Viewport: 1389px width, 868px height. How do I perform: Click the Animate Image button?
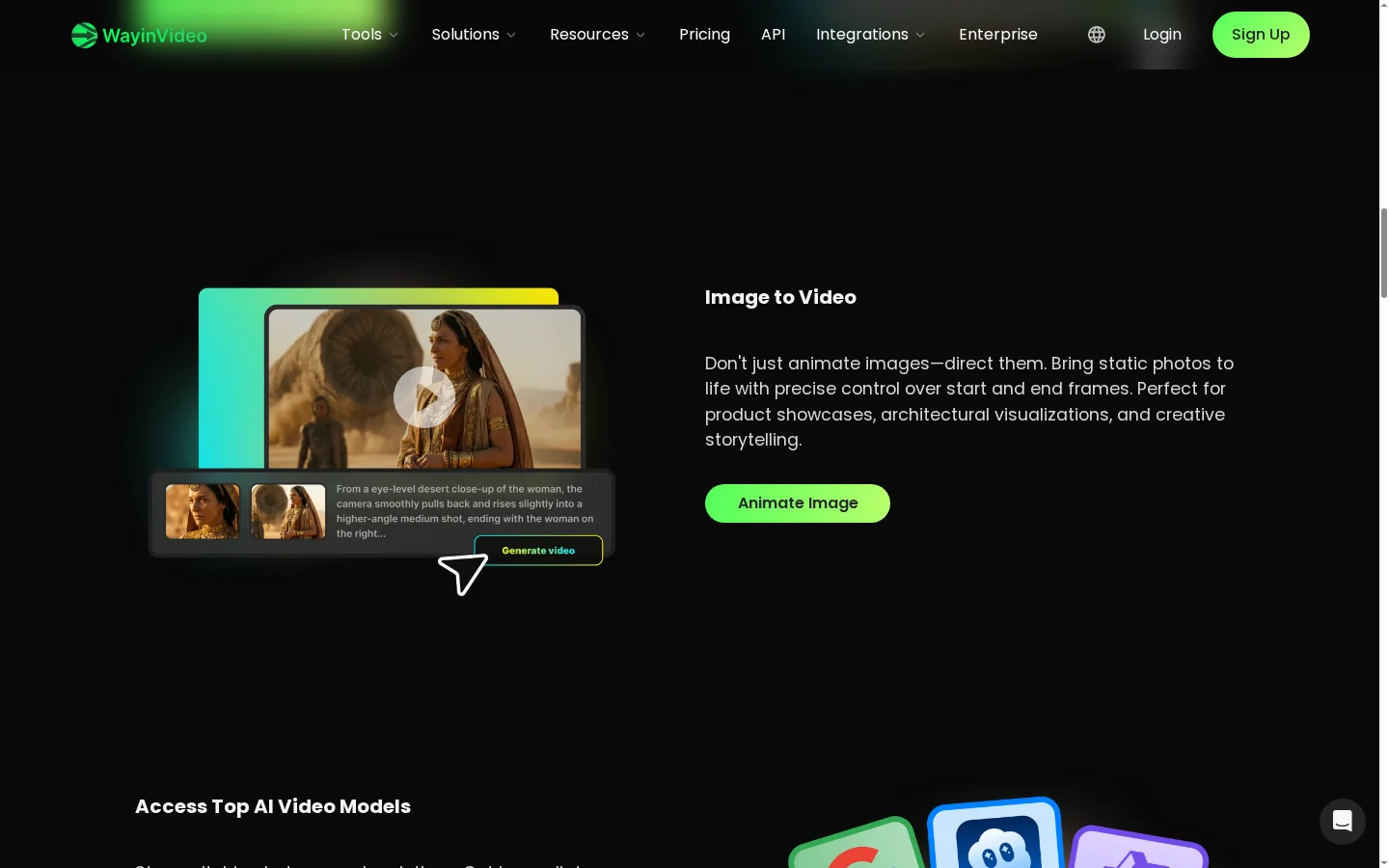tap(798, 503)
